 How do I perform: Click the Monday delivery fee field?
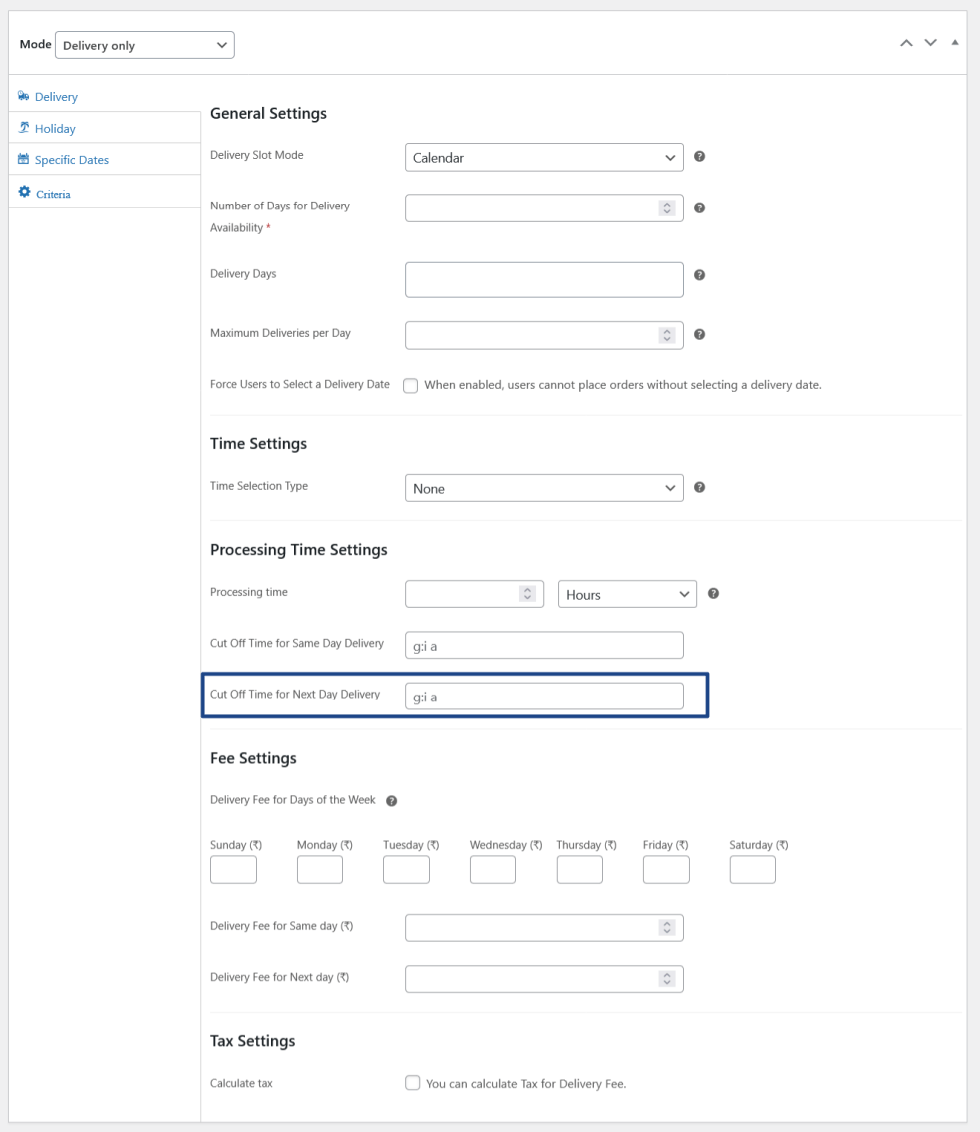(x=320, y=870)
